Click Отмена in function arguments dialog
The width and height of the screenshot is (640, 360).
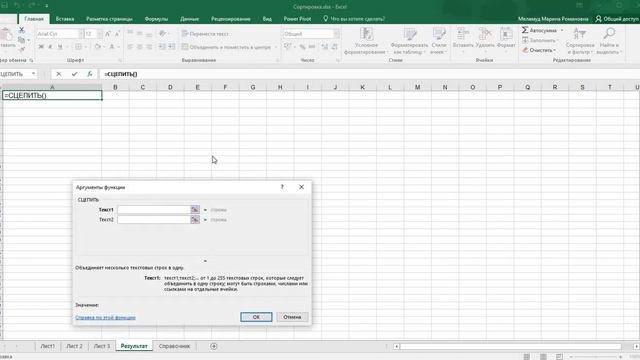point(292,317)
